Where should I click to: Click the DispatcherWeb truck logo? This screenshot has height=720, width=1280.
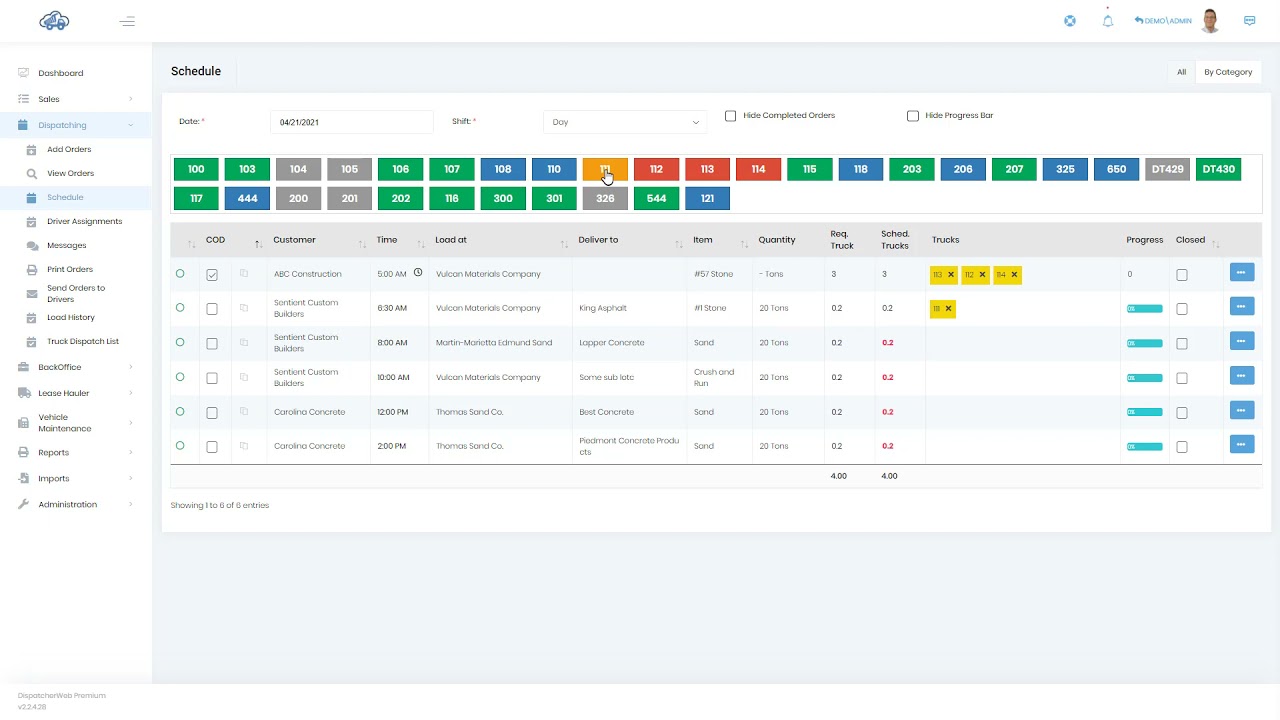point(54,21)
